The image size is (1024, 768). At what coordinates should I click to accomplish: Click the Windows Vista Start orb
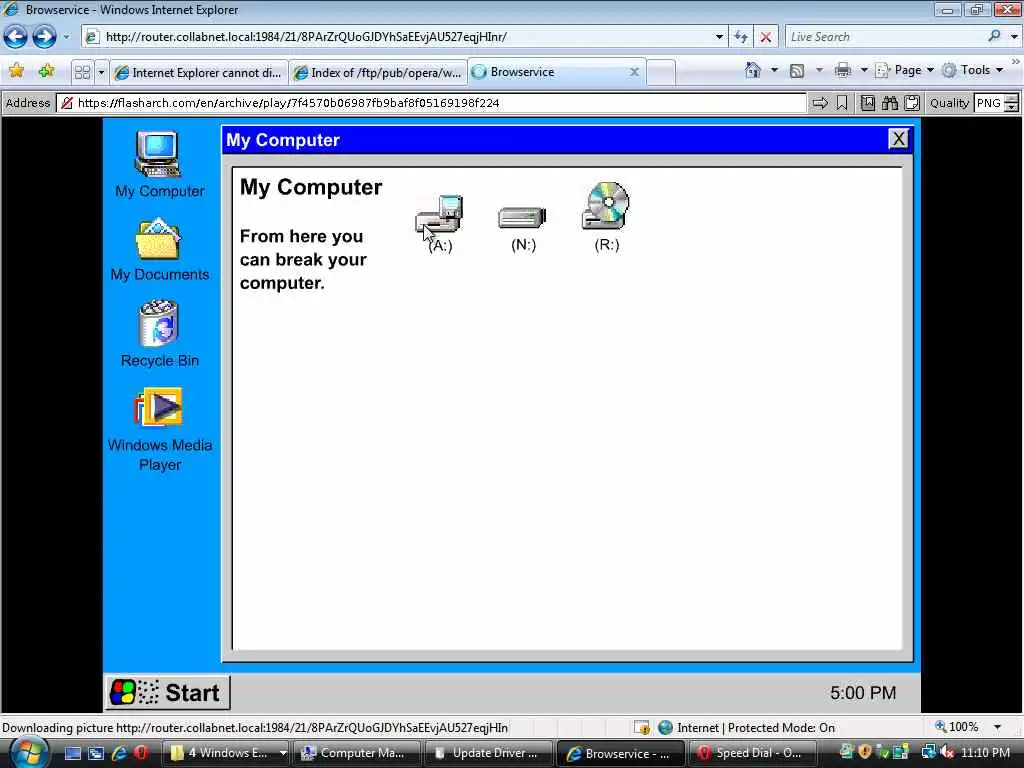[28, 753]
